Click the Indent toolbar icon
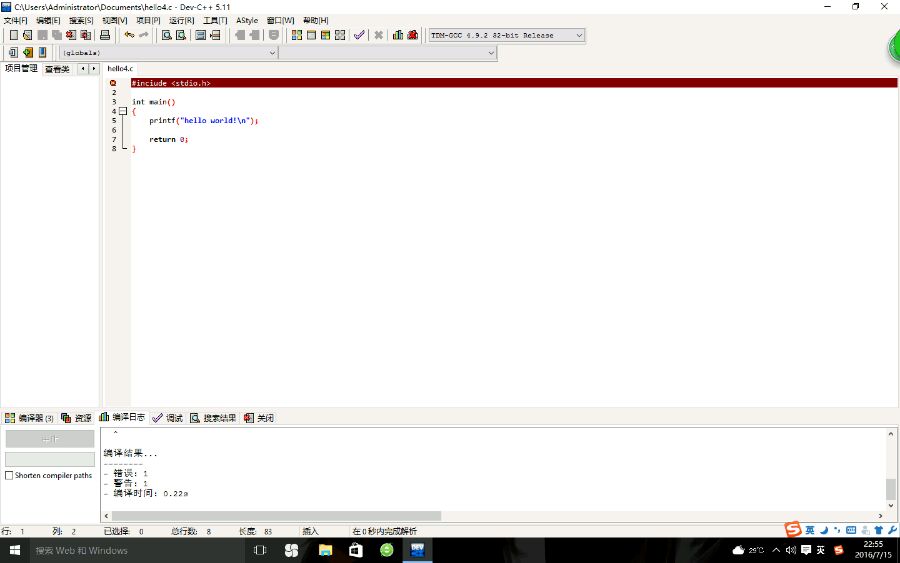Screen dimensions: 900x563 coord(240,35)
